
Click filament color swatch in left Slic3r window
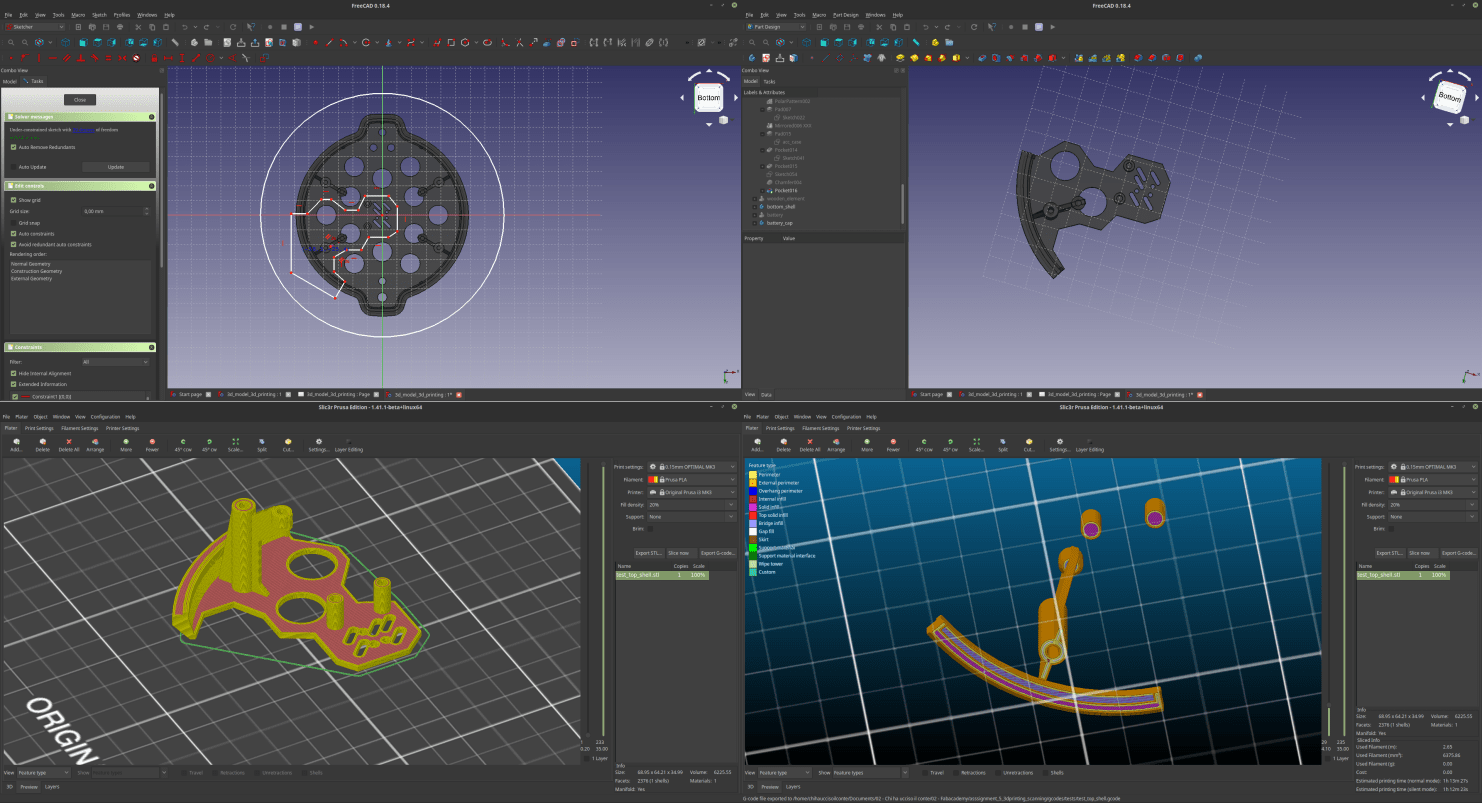tap(653, 480)
